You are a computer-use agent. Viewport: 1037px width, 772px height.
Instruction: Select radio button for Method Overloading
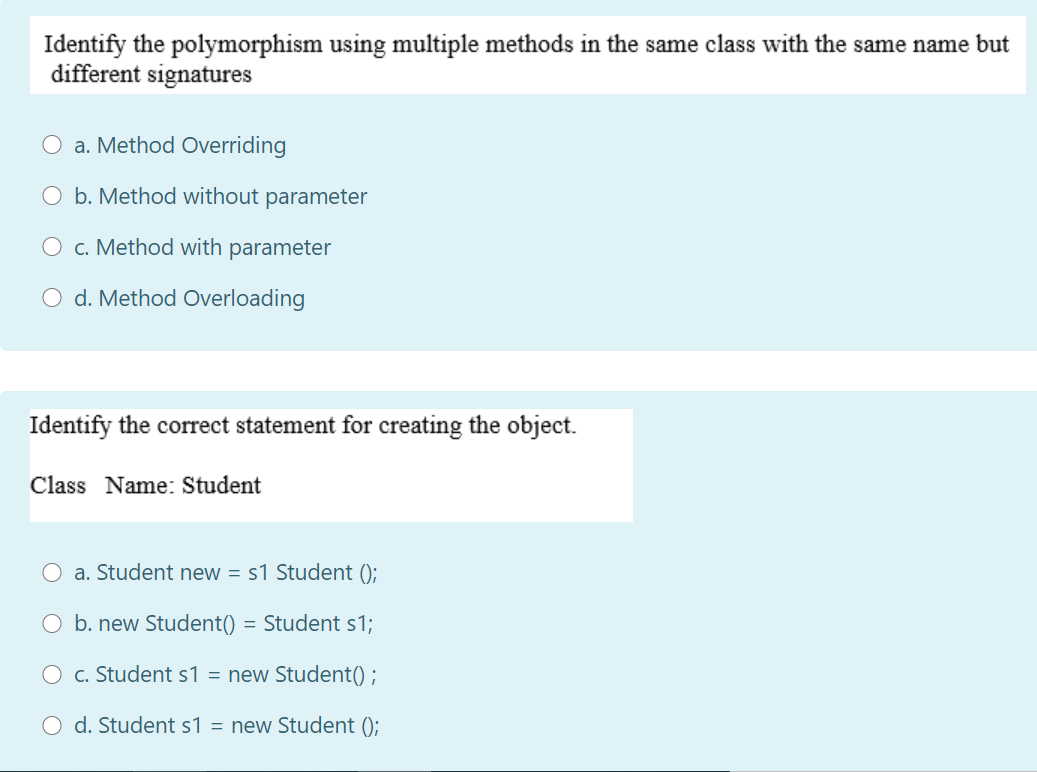click(x=52, y=297)
